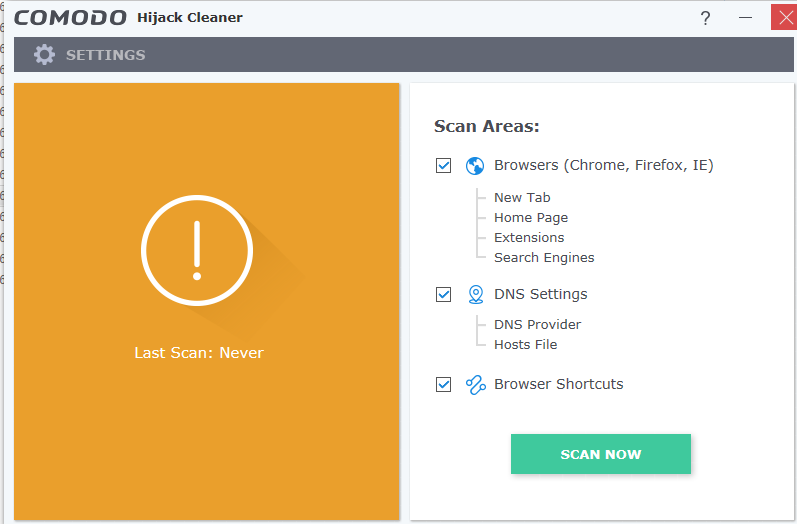Select the Home Page tree item
Image resolution: width=797 pixels, height=524 pixels.
pos(531,218)
